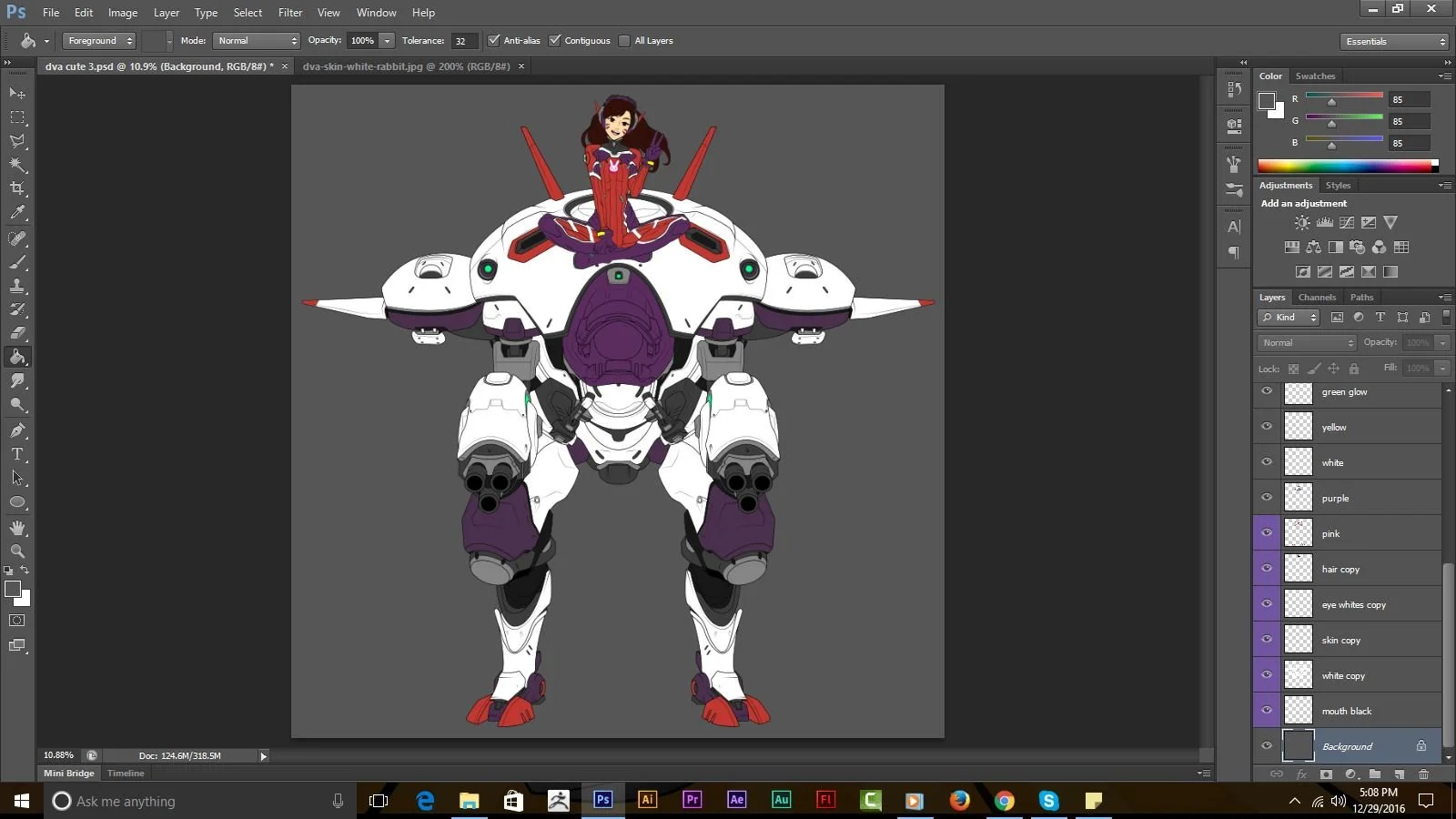The width and height of the screenshot is (1456, 819).
Task: Open the Opacity slider dropdown in options
Action: [x=387, y=41]
